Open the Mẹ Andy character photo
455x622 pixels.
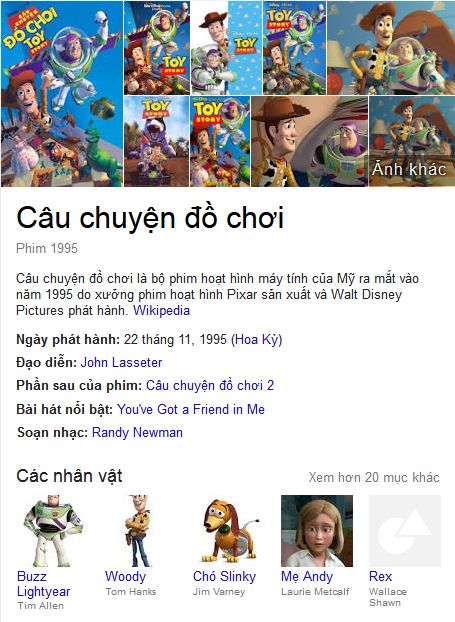pyautogui.click(x=317, y=531)
